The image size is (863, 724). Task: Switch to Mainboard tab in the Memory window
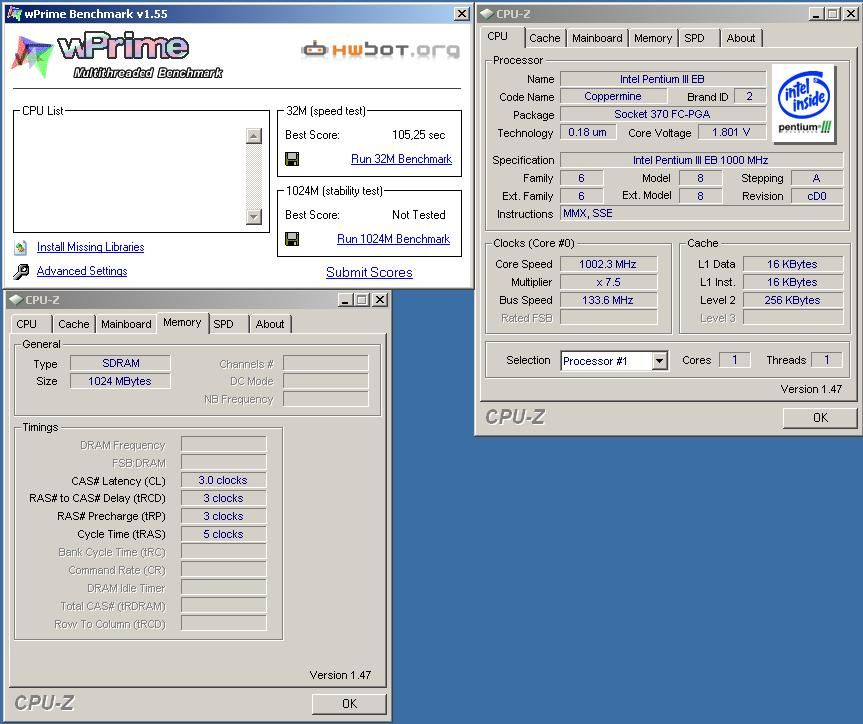pyautogui.click(x=126, y=324)
